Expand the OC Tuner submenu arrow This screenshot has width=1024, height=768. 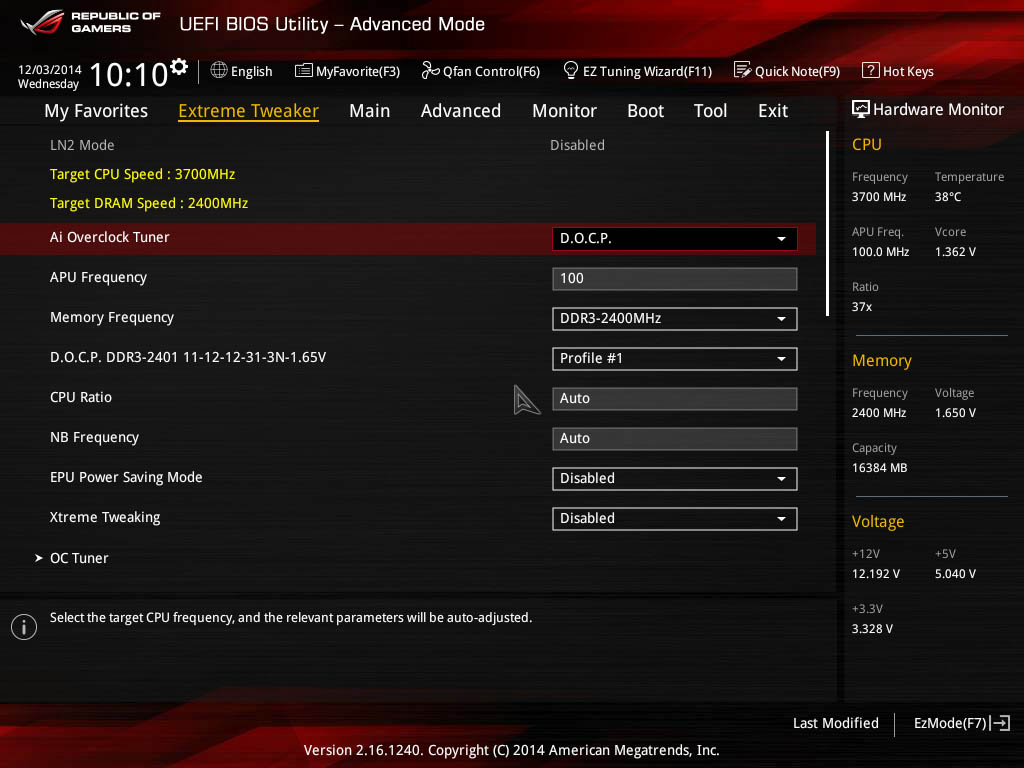39,558
